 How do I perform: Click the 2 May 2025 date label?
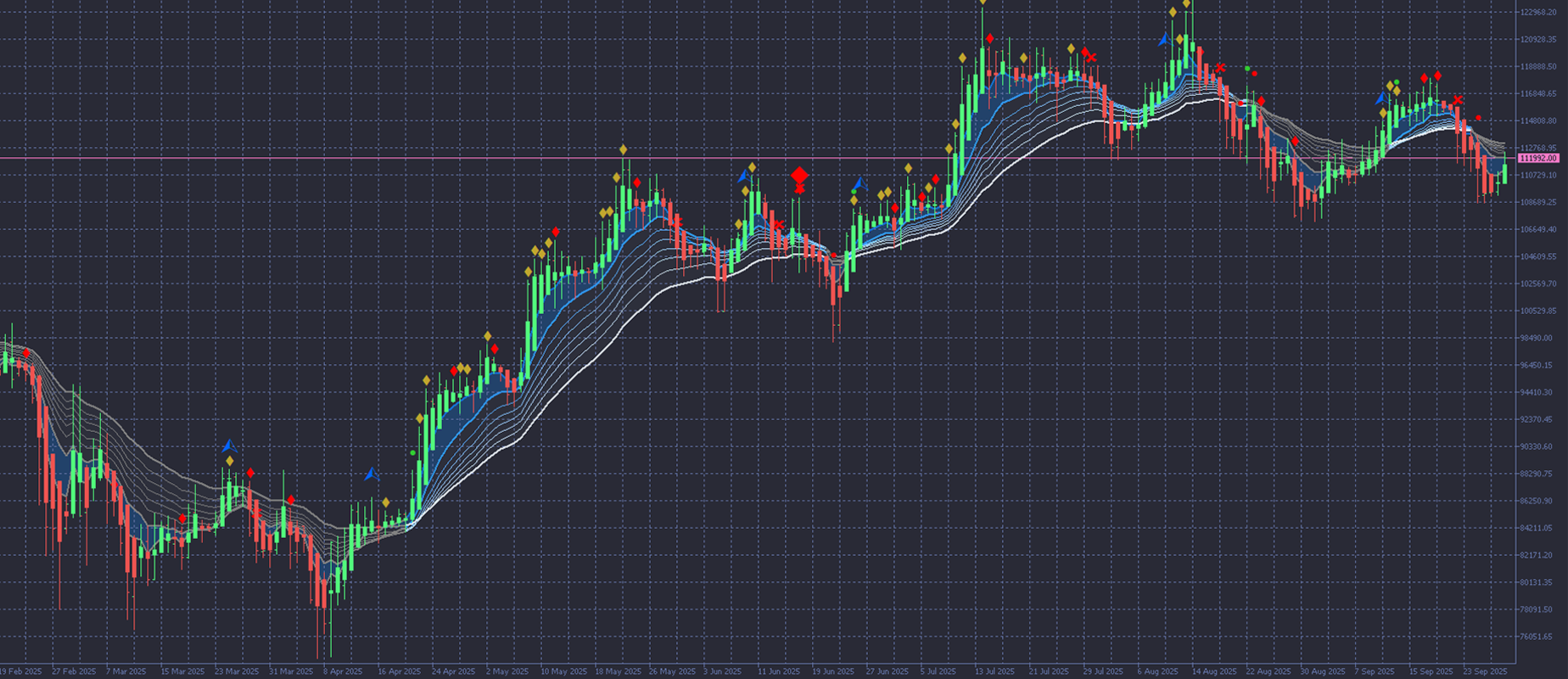[x=508, y=671]
